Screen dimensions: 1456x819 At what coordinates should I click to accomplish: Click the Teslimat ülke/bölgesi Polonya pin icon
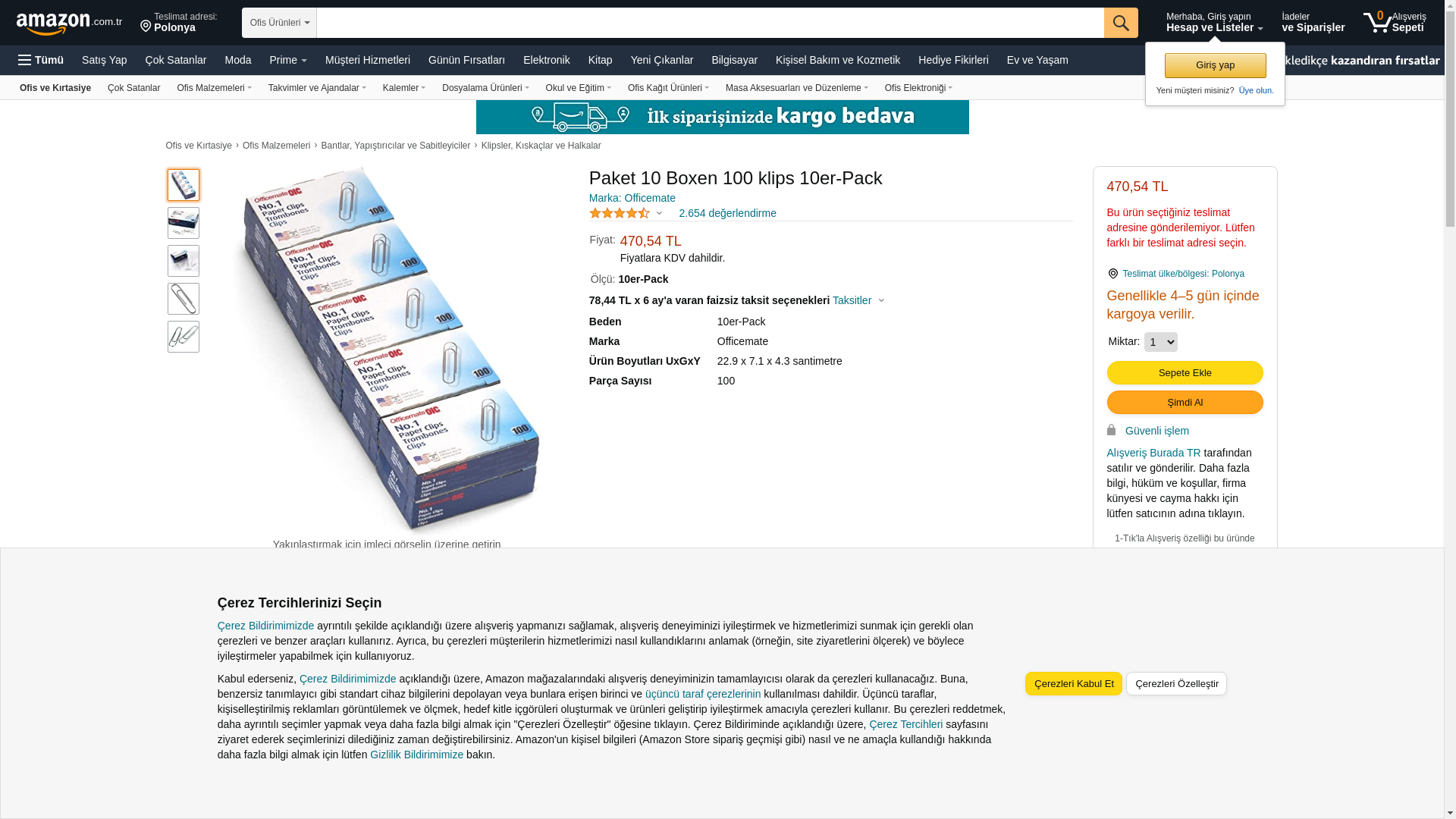(1112, 274)
